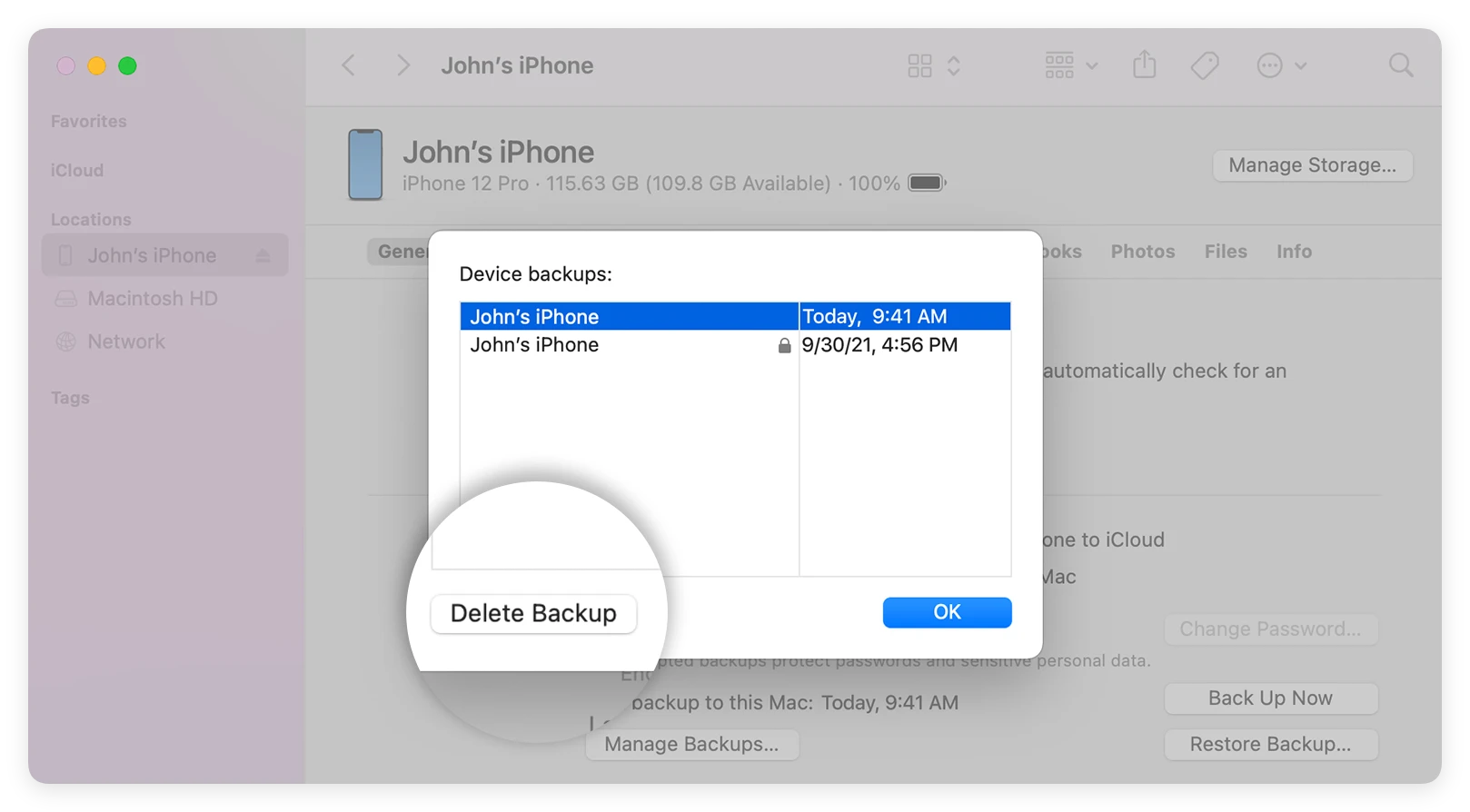Open the More actions ellipsis icon

(x=1269, y=65)
